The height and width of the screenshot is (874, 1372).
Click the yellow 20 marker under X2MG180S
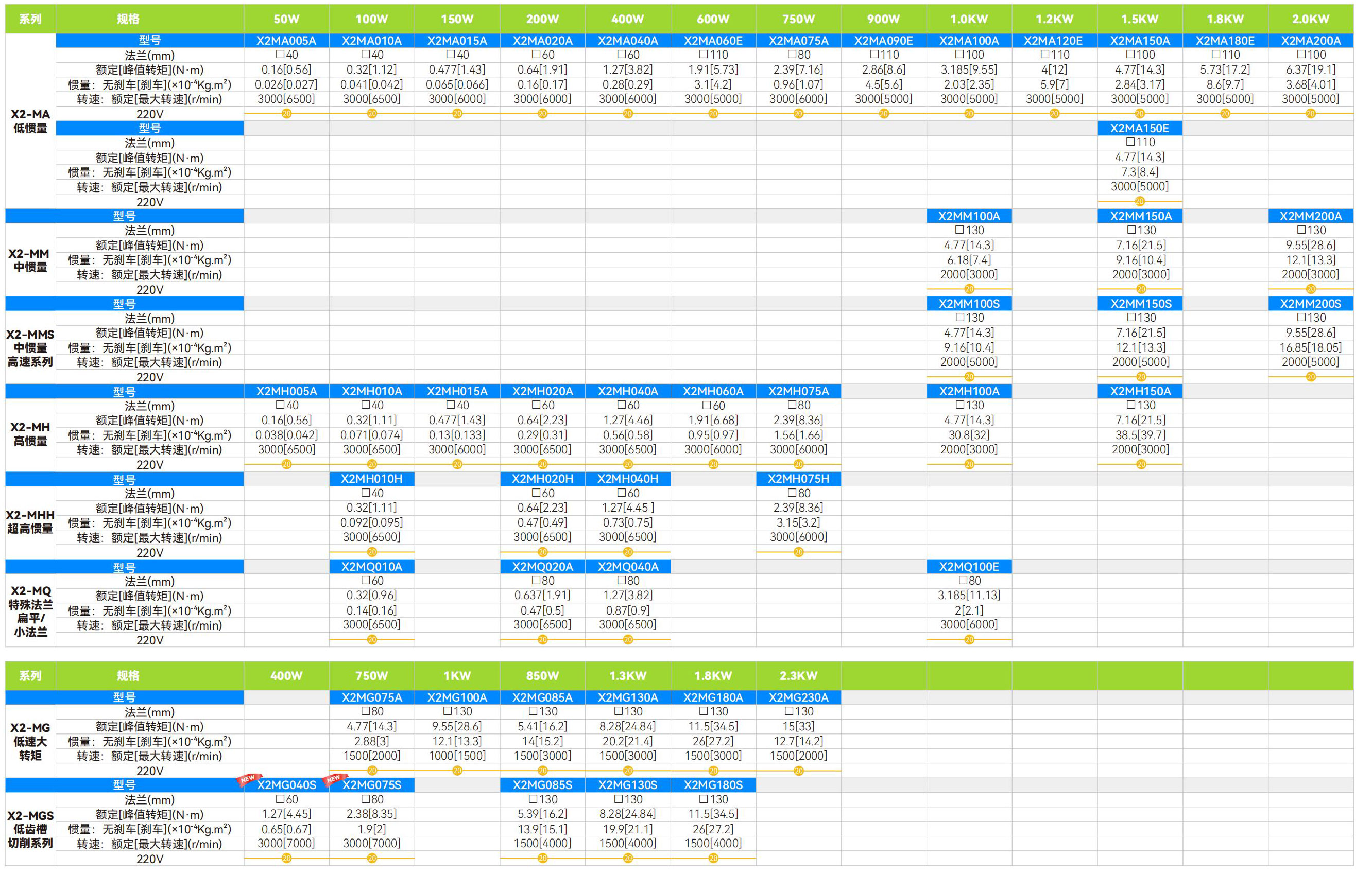coord(713,859)
